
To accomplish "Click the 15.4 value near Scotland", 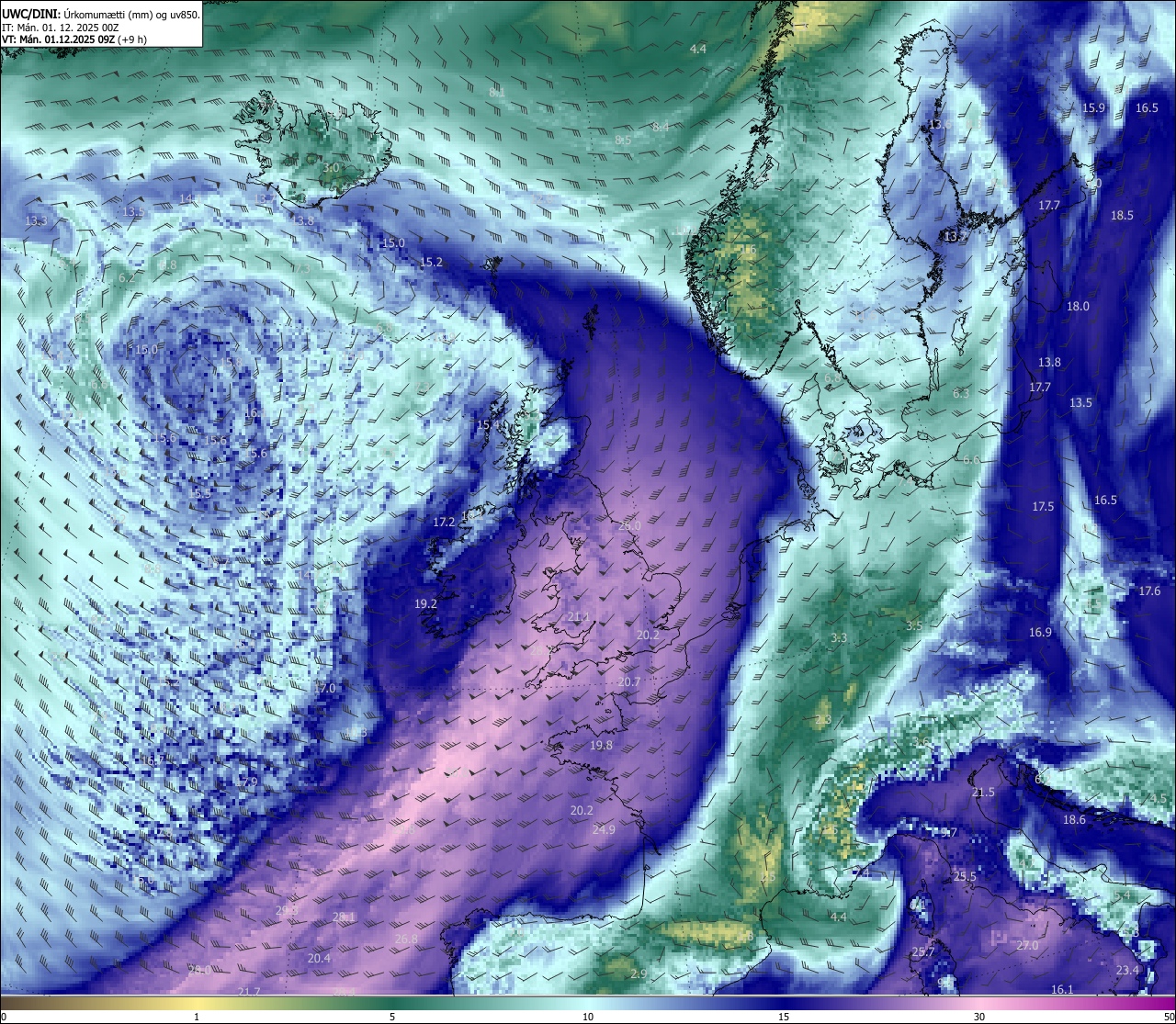I will tap(488, 426).
